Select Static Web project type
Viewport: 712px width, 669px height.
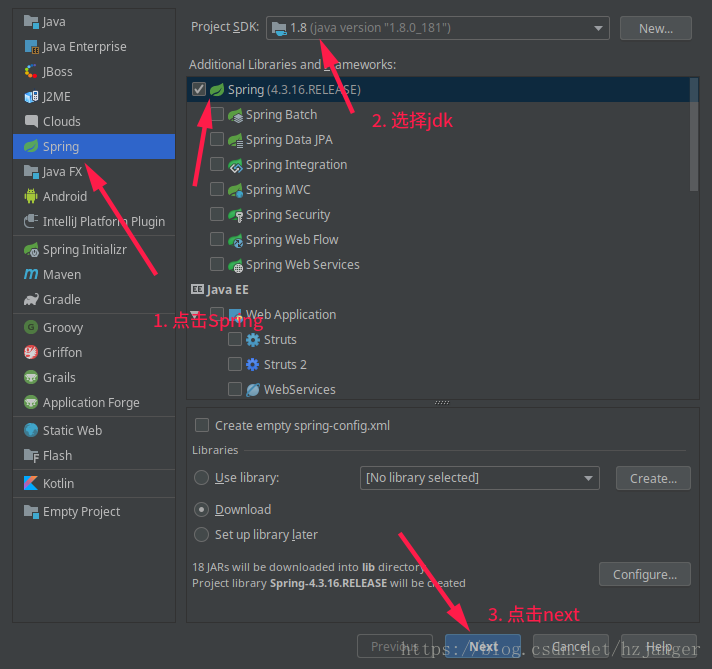pyautogui.click(x=94, y=430)
